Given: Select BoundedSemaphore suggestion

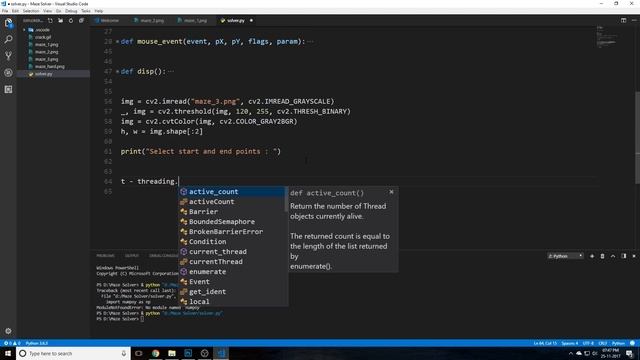Looking at the screenshot, I should click(x=232, y=222).
